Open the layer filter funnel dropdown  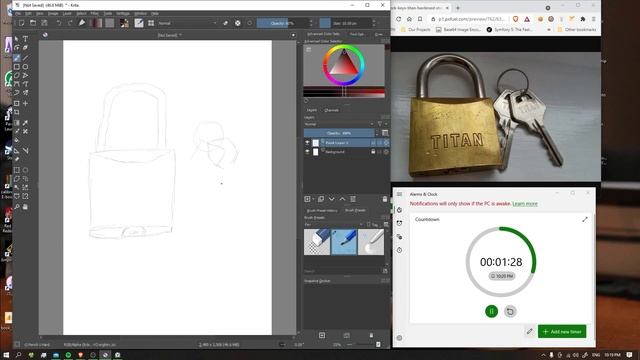click(381, 124)
